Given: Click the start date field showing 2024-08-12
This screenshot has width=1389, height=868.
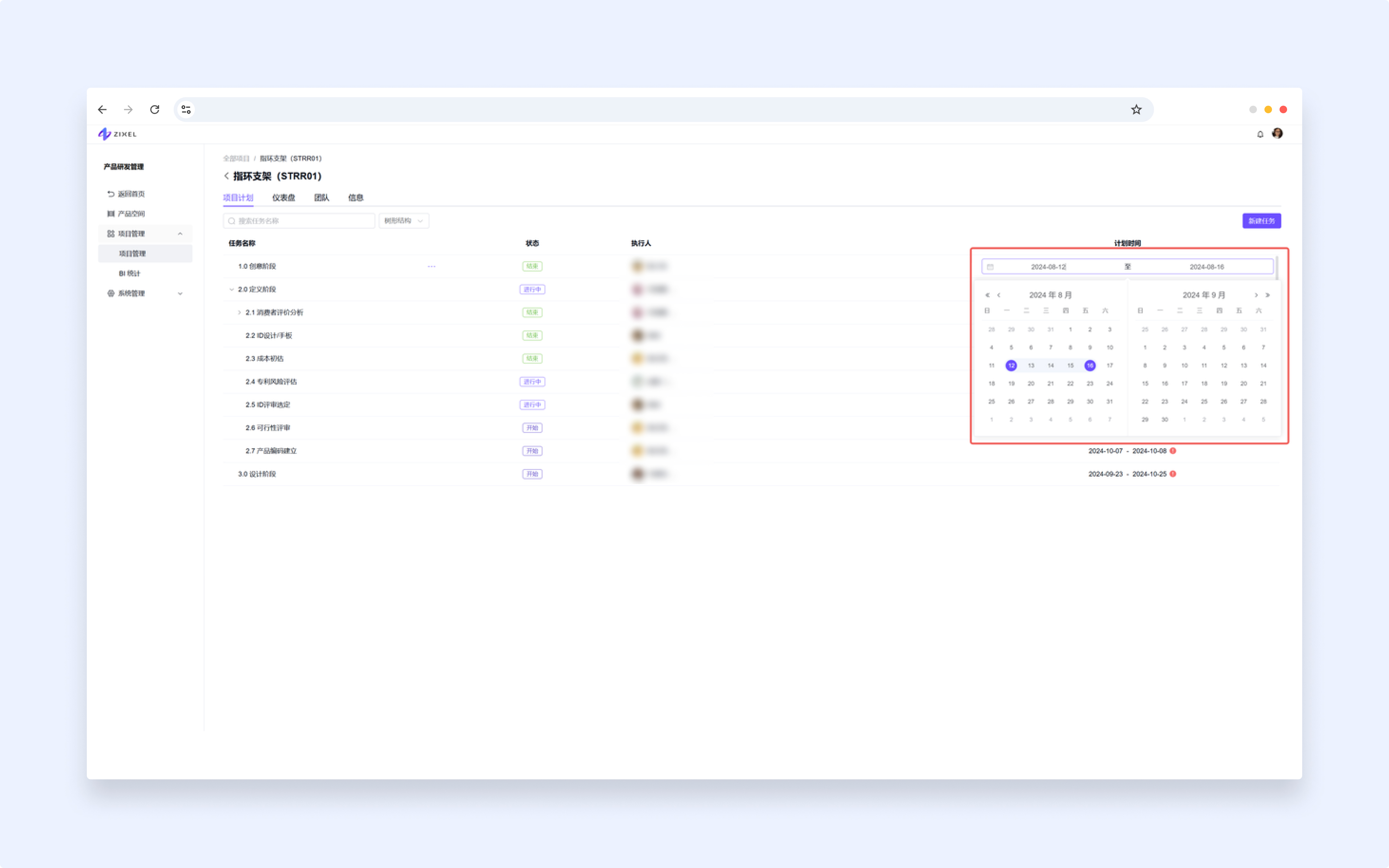Looking at the screenshot, I should click(1048, 267).
